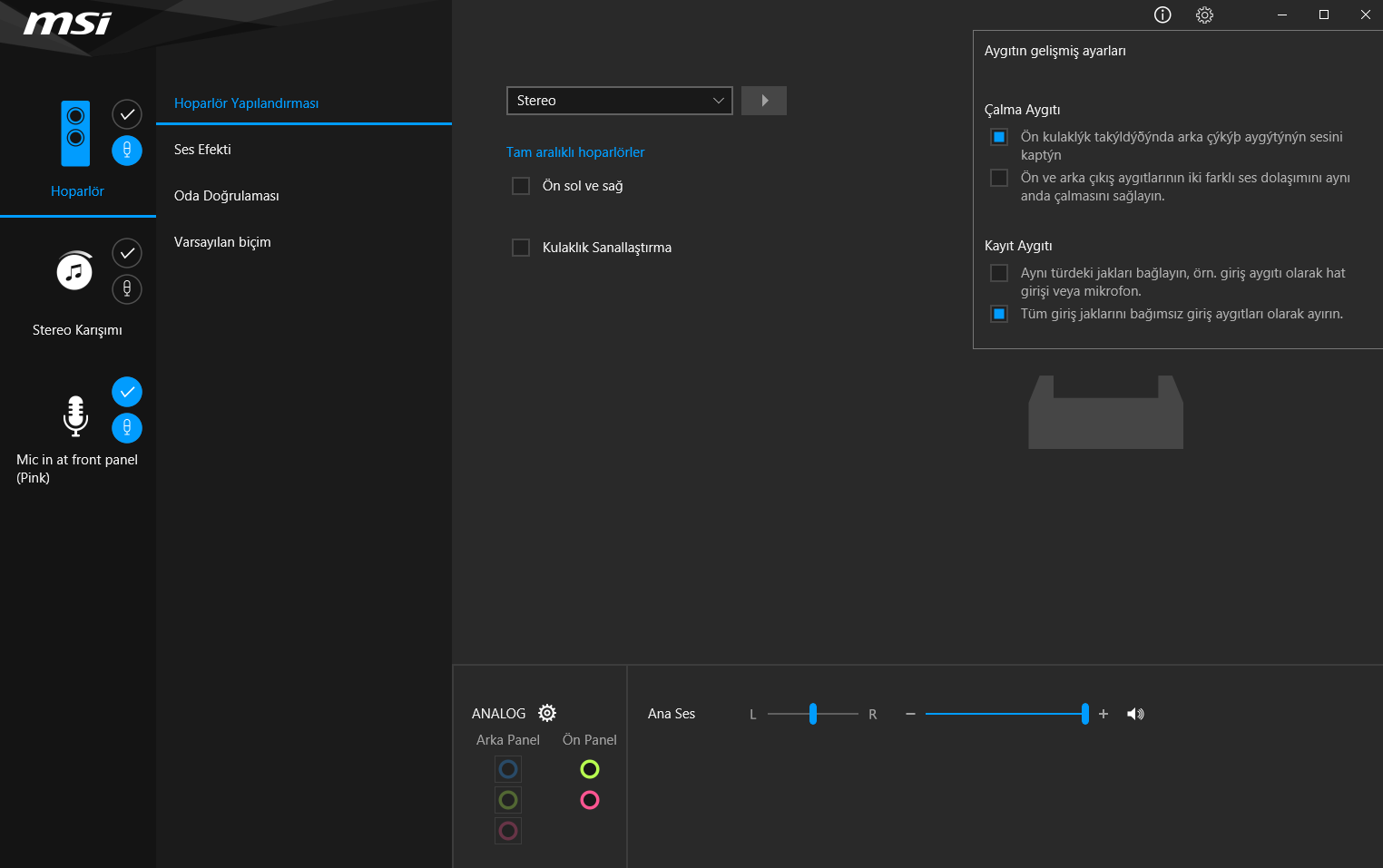Set Hoparlör as default communication device
This screenshot has height=868, width=1383.
127,151
